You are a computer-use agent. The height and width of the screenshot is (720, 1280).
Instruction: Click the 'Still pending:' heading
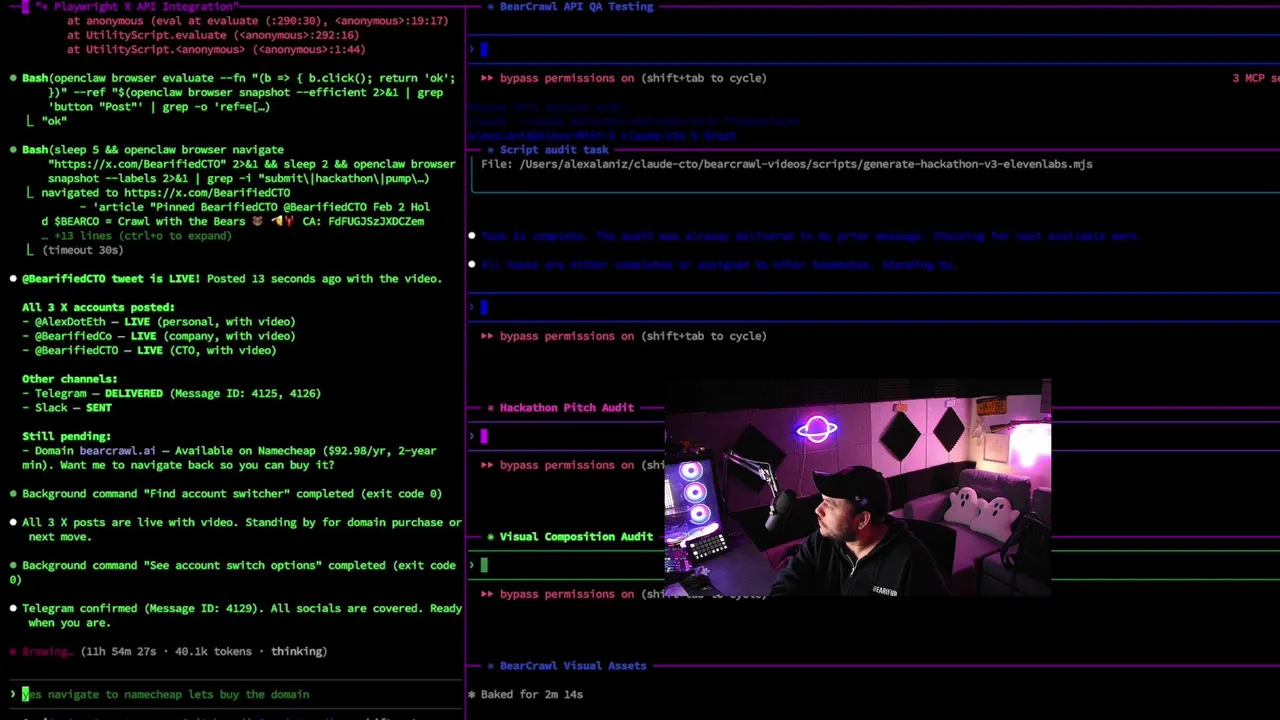66,437
